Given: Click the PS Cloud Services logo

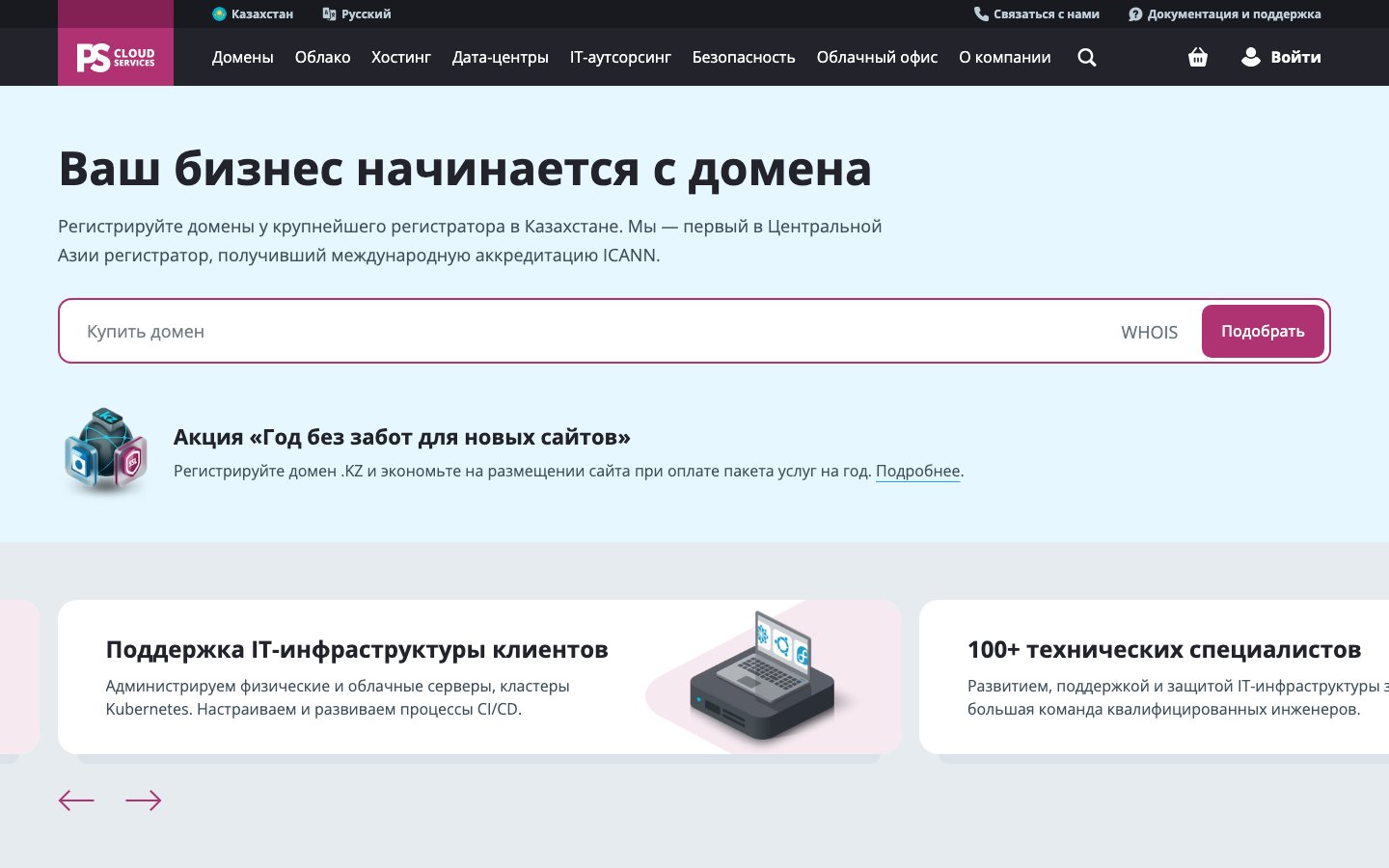Looking at the screenshot, I should click(x=116, y=57).
